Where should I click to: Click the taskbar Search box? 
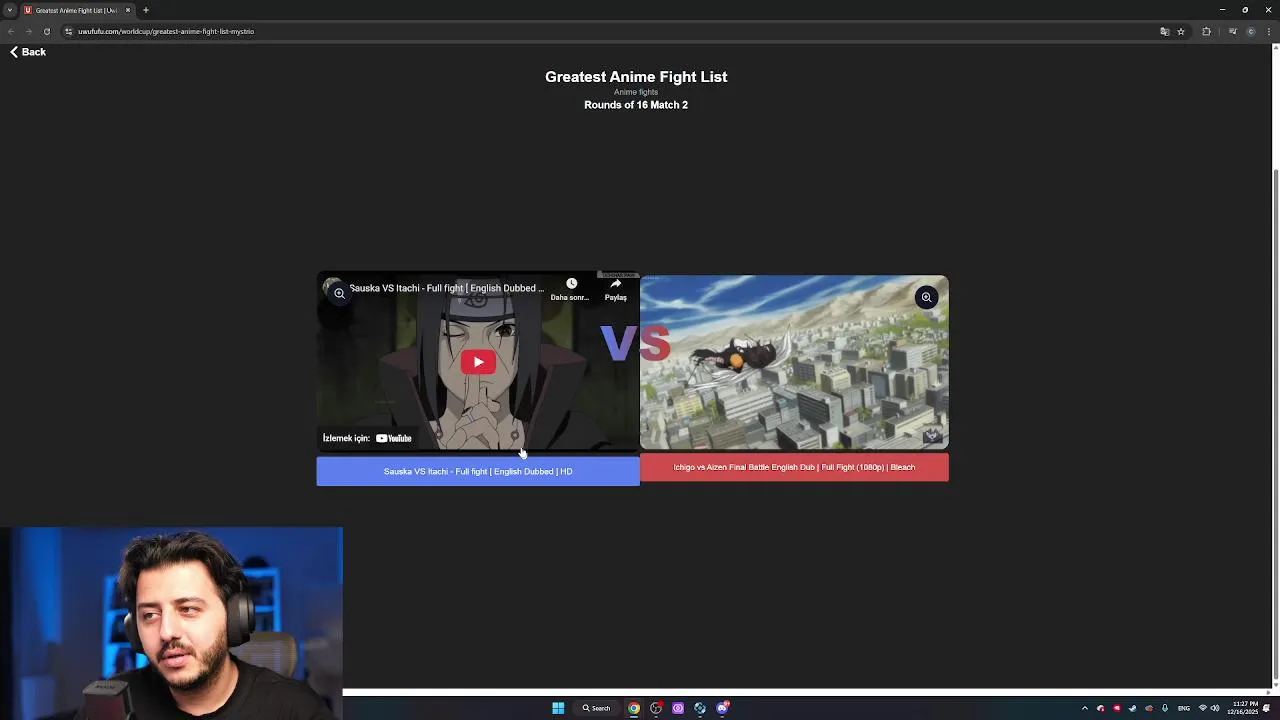[x=596, y=708]
